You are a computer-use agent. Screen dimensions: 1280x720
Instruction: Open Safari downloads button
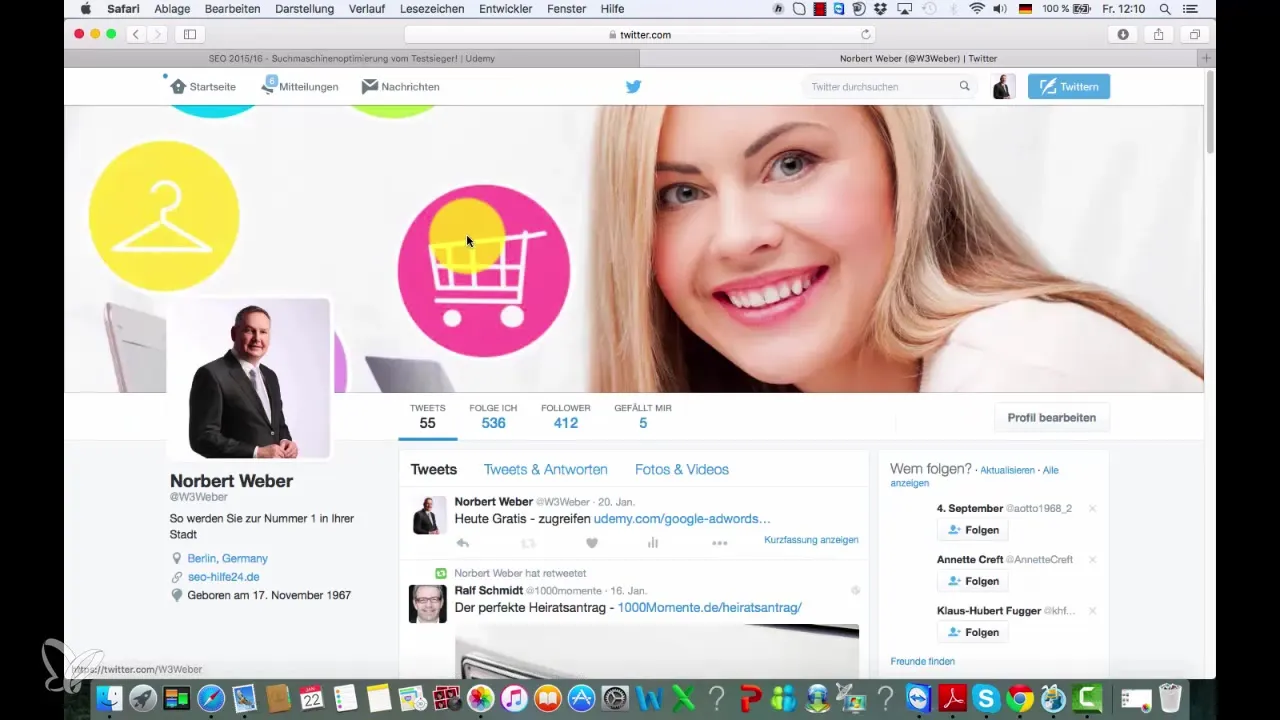click(1123, 34)
